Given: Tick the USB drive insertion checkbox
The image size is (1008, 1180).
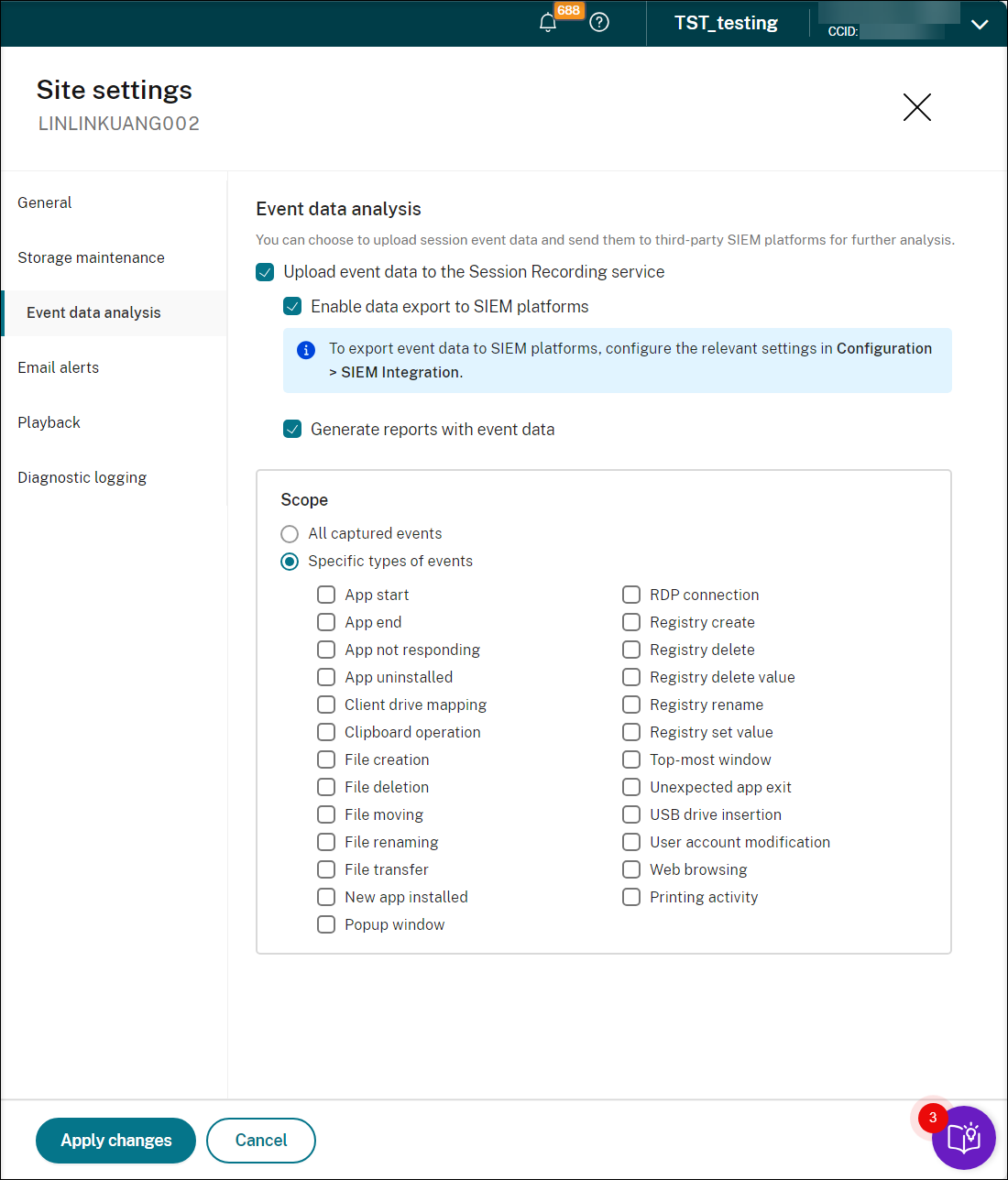Looking at the screenshot, I should coord(631,814).
